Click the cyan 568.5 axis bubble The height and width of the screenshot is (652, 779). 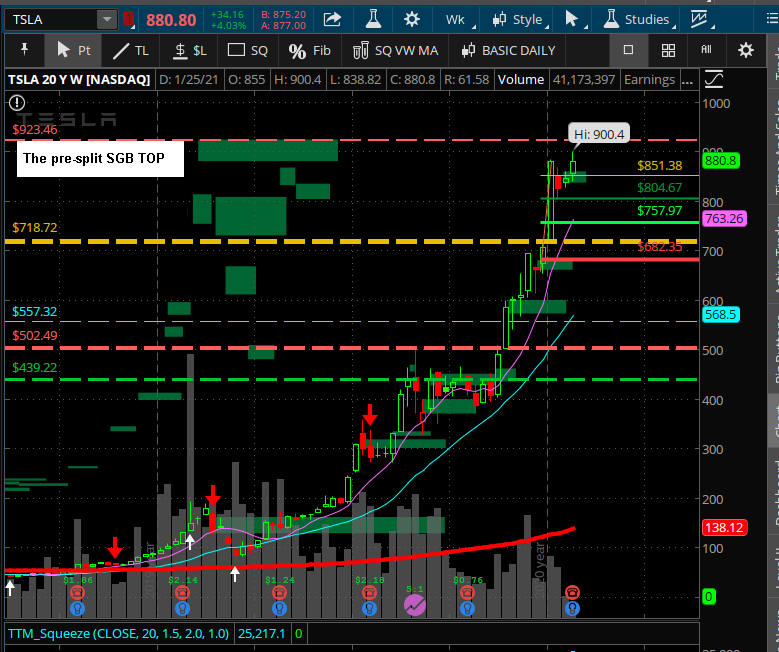tap(721, 314)
